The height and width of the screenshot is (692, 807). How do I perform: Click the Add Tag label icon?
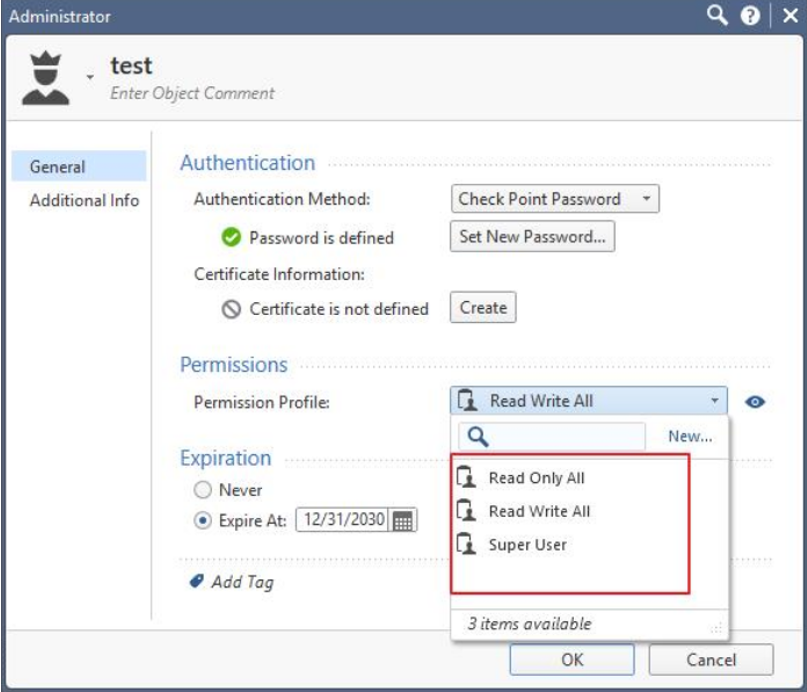[x=196, y=582]
